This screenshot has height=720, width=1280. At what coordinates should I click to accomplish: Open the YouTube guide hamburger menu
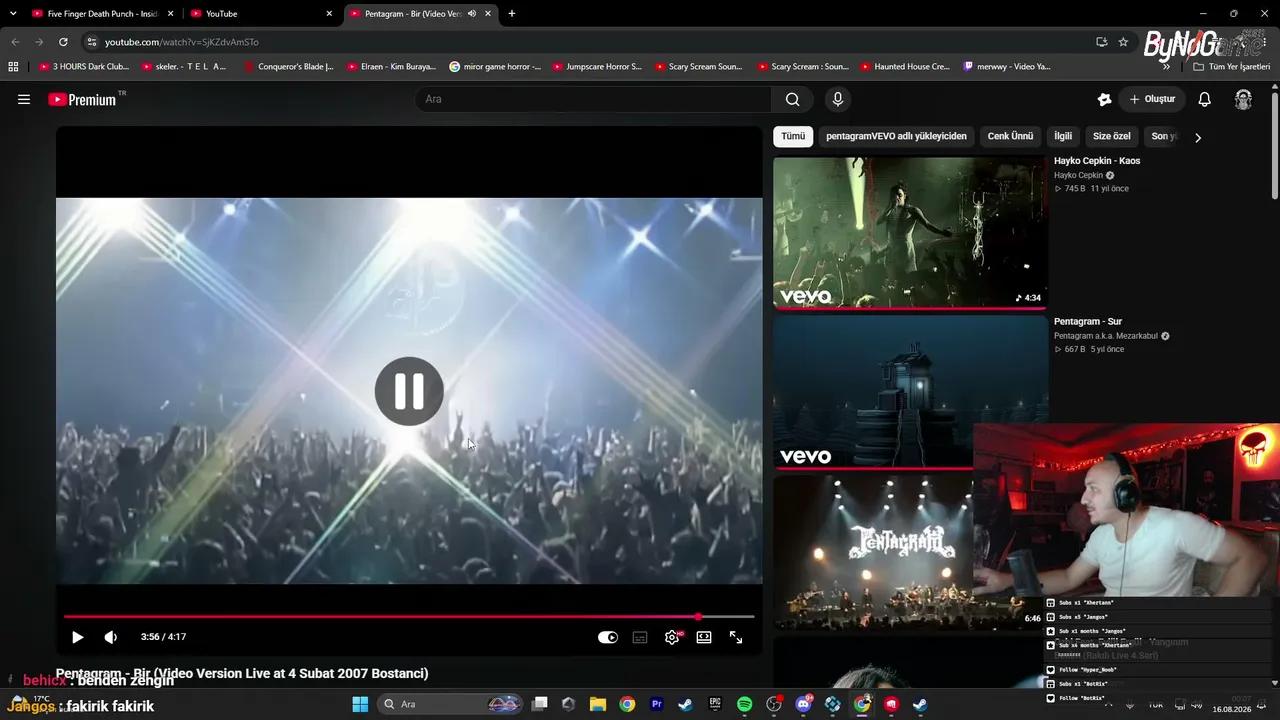pos(24,99)
